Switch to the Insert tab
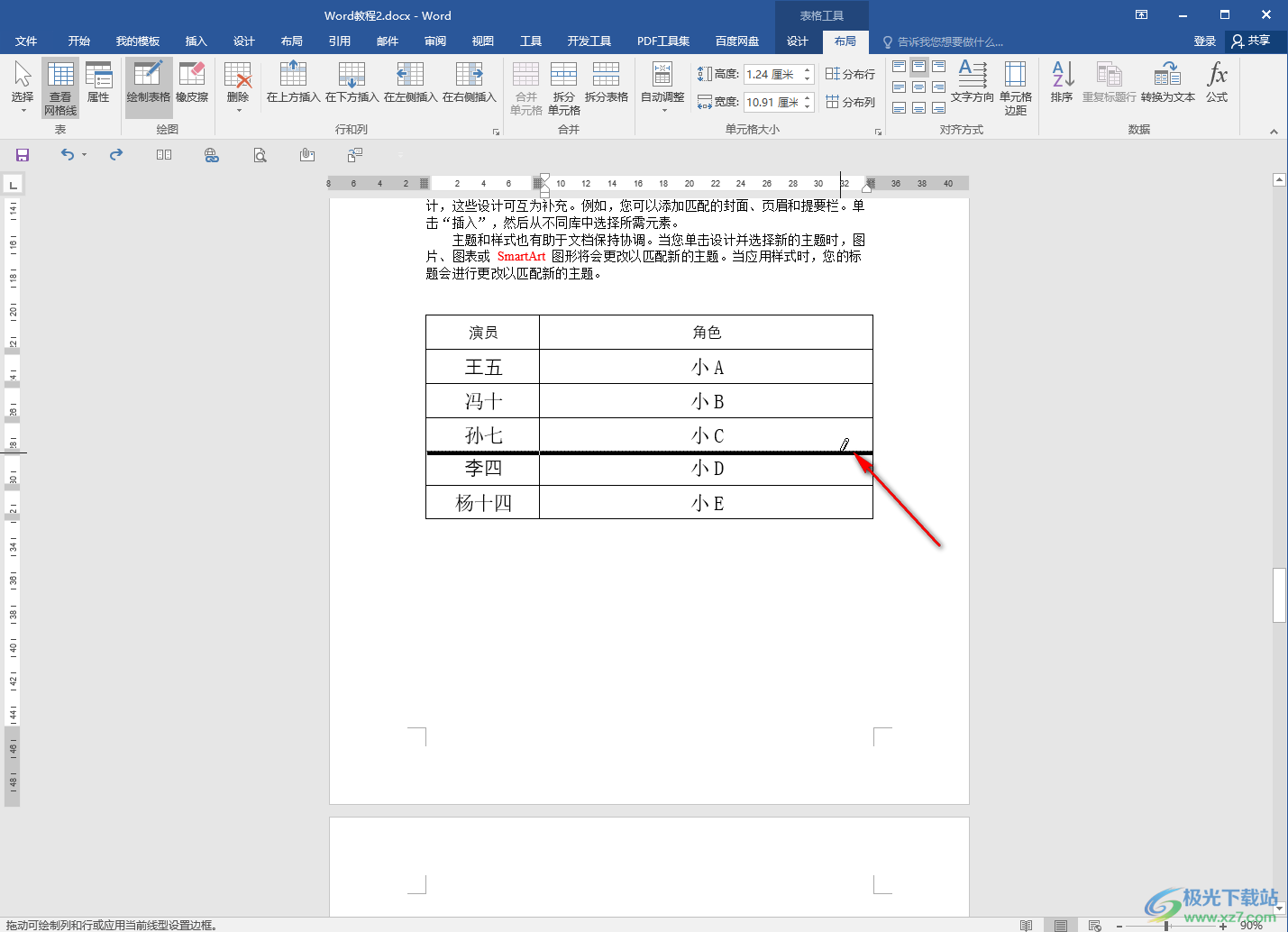 [196, 41]
